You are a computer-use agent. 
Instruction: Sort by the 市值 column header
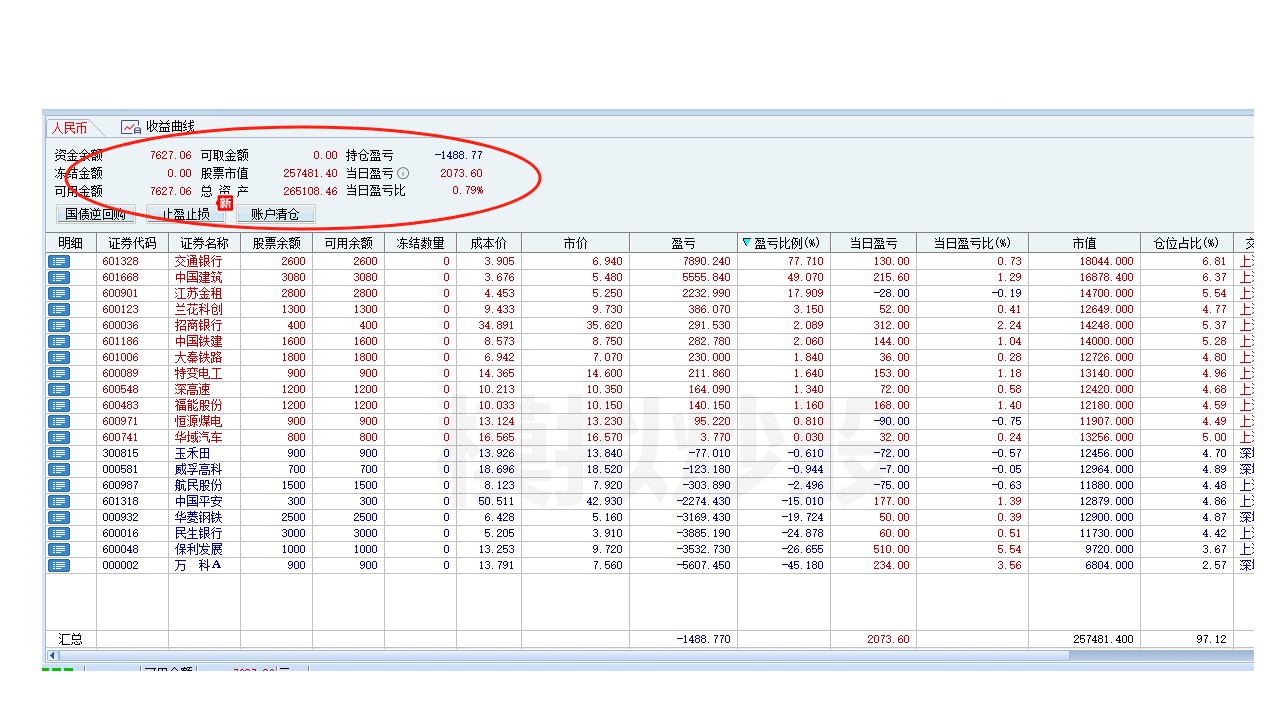[1085, 243]
